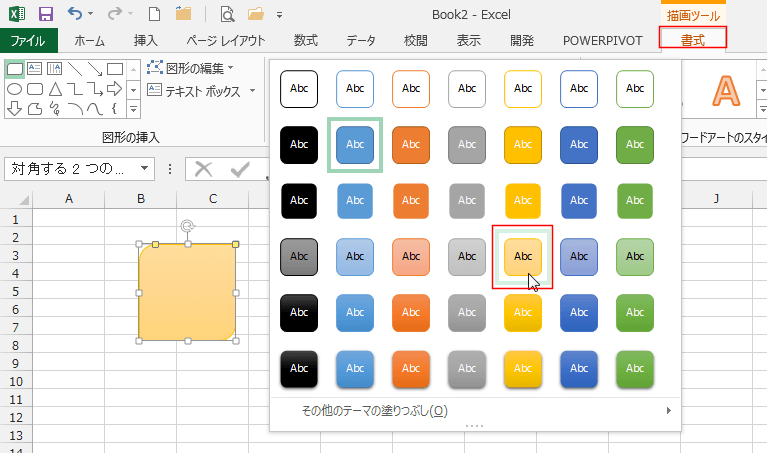This screenshot has height=453, width=767.
Task: Expand the full shapes gallery list
Action: (133, 109)
